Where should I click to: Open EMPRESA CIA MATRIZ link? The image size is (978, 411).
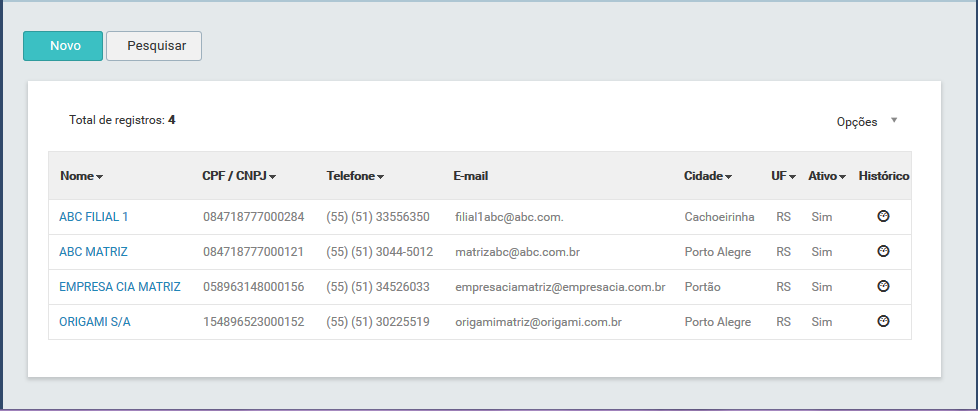click(x=120, y=287)
